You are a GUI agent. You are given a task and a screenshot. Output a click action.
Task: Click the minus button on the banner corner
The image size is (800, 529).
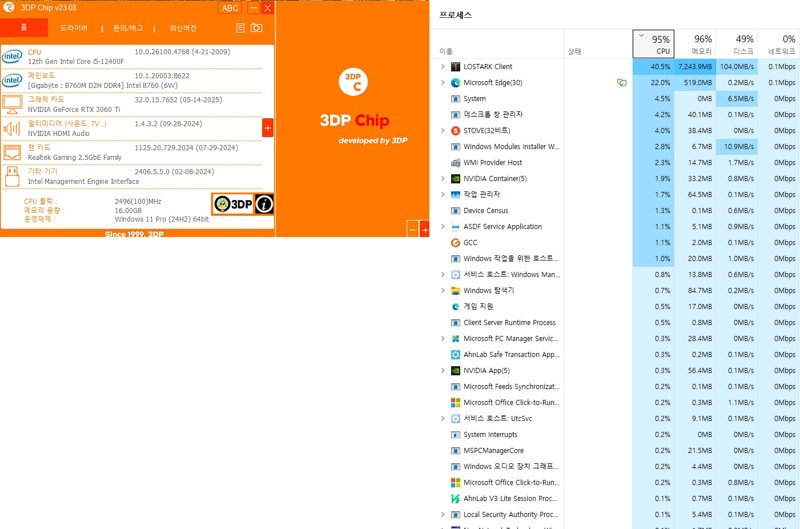point(413,230)
